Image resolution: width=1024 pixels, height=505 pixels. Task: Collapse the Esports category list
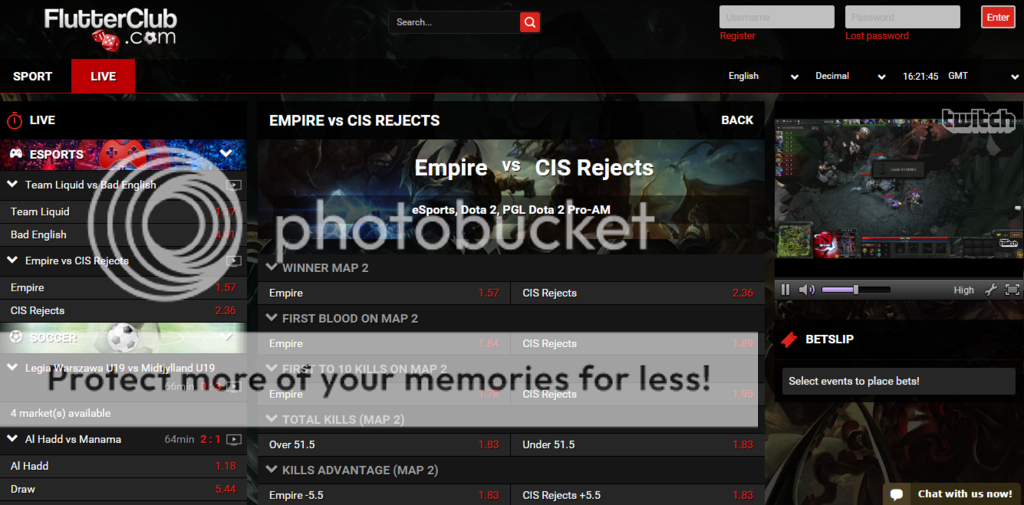pyautogui.click(x=226, y=154)
